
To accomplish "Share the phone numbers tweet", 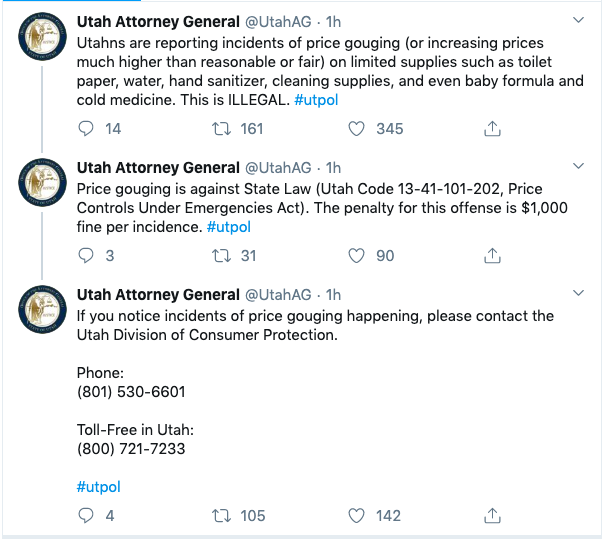I will (492, 516).
